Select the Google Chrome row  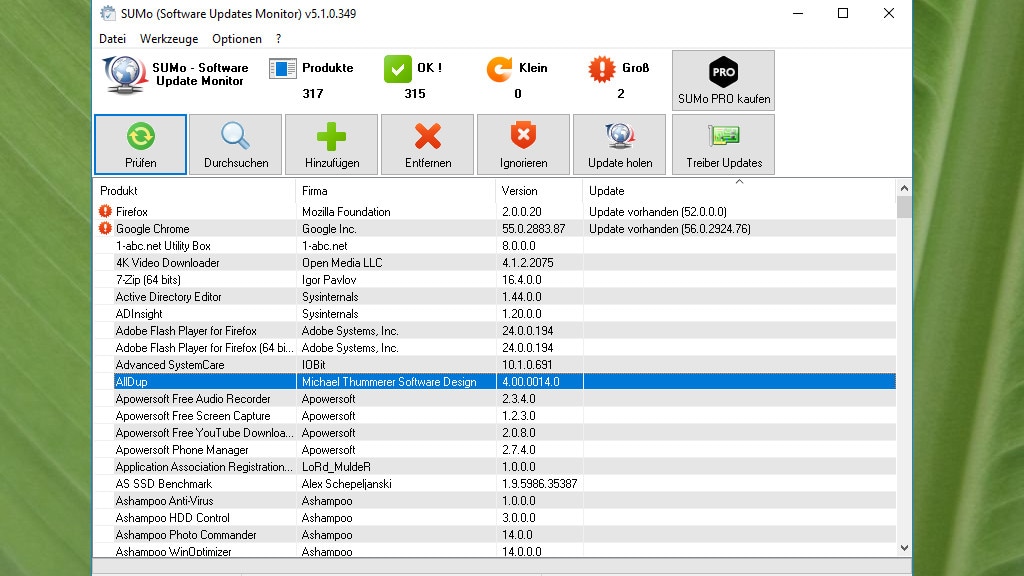coord(495,229)
